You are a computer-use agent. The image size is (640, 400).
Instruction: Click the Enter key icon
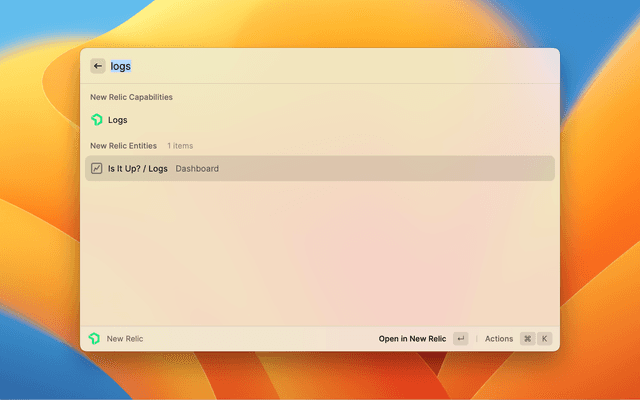[x=460, y=339]
